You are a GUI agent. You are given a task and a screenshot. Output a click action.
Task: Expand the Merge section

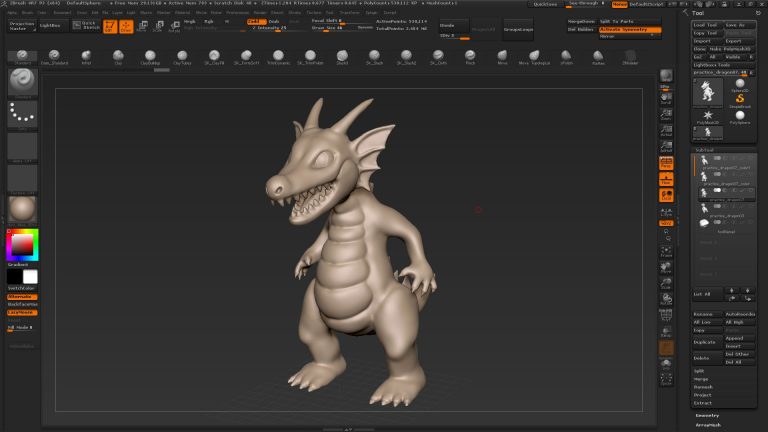[701, 379]
